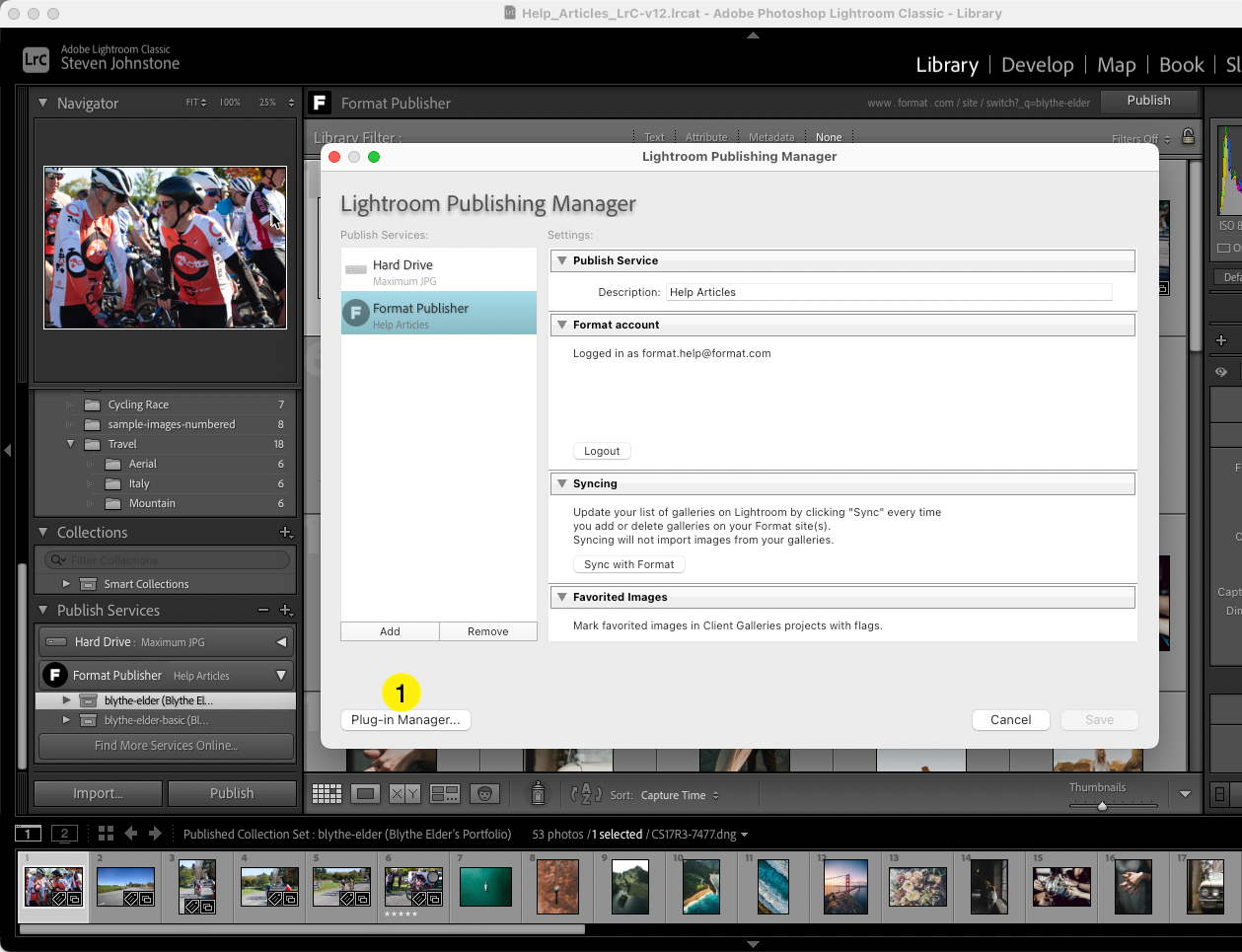Switch to Loupe view in the bottom toolbar
This screenshot has width=1242, height=952.
tap(365, 793)
